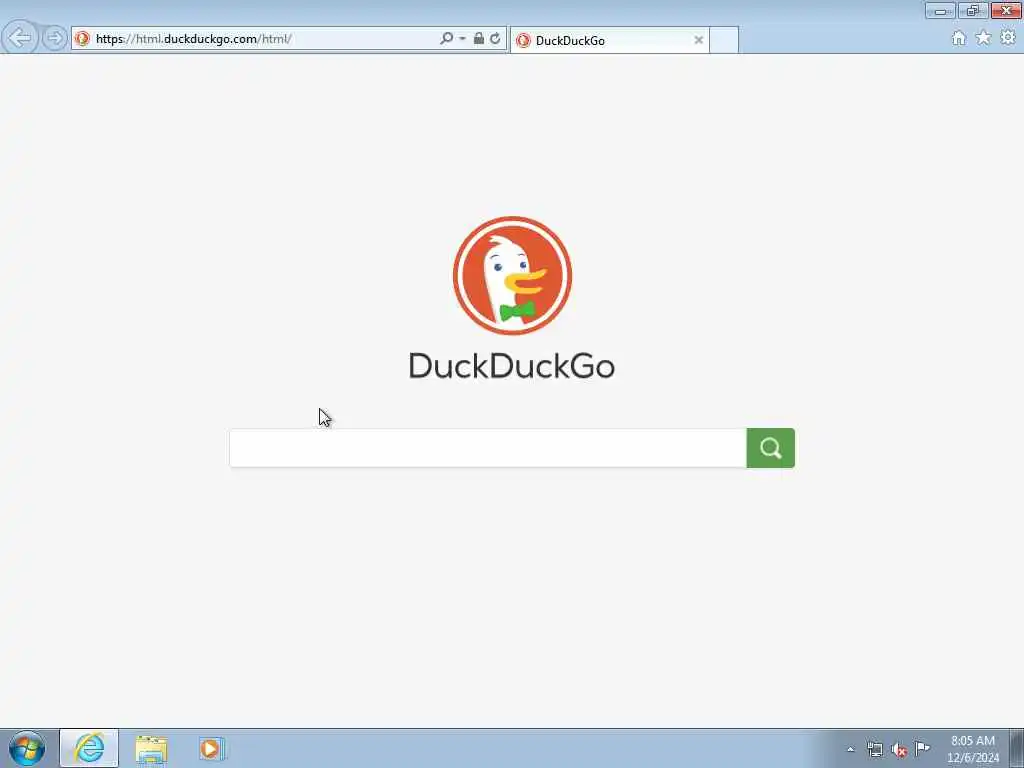Click the browser Back arrow button
This screenshot has width=1024, height=768.
tap(20, 38)
